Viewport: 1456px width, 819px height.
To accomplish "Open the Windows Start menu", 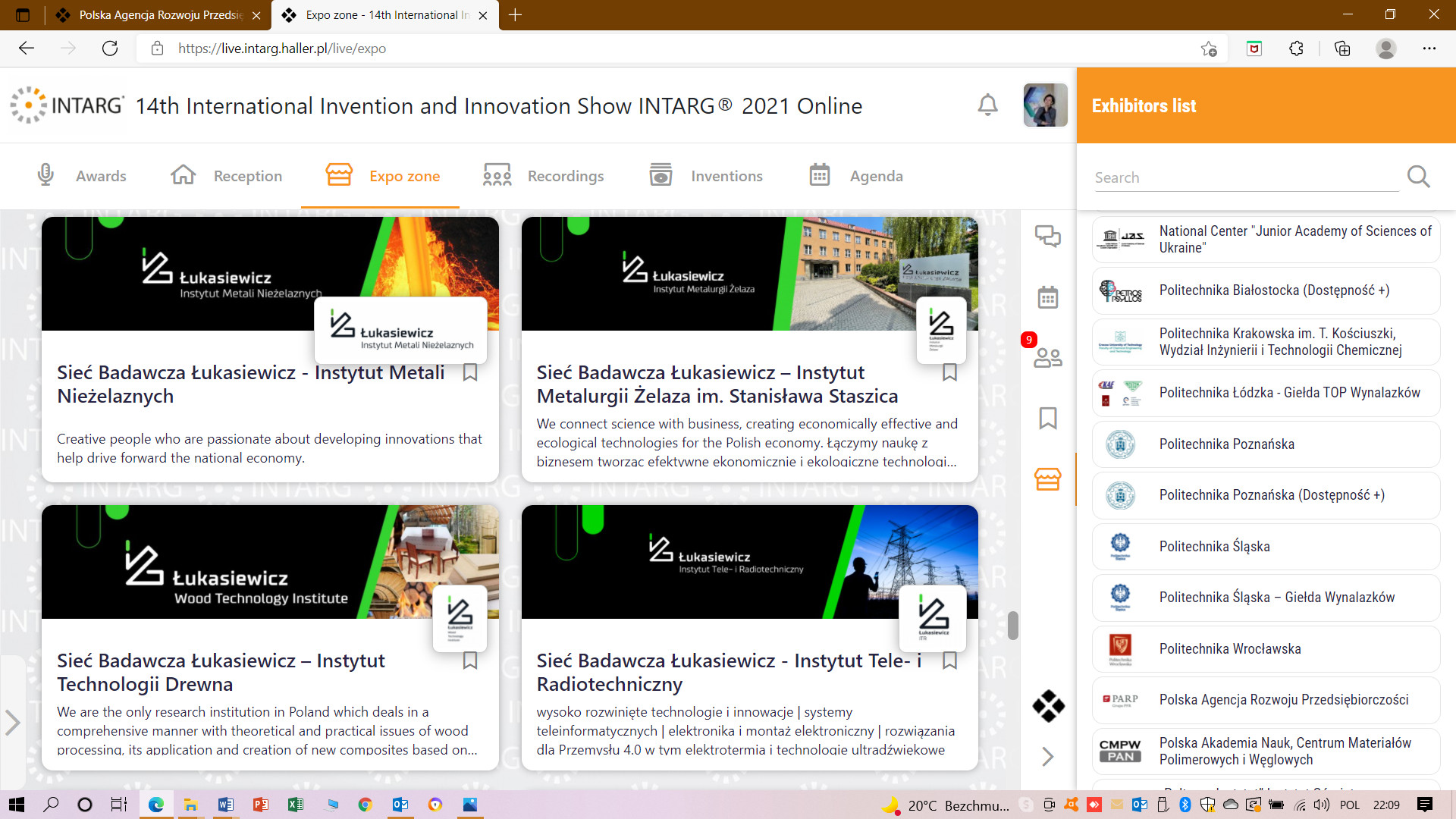I will 16,805.
